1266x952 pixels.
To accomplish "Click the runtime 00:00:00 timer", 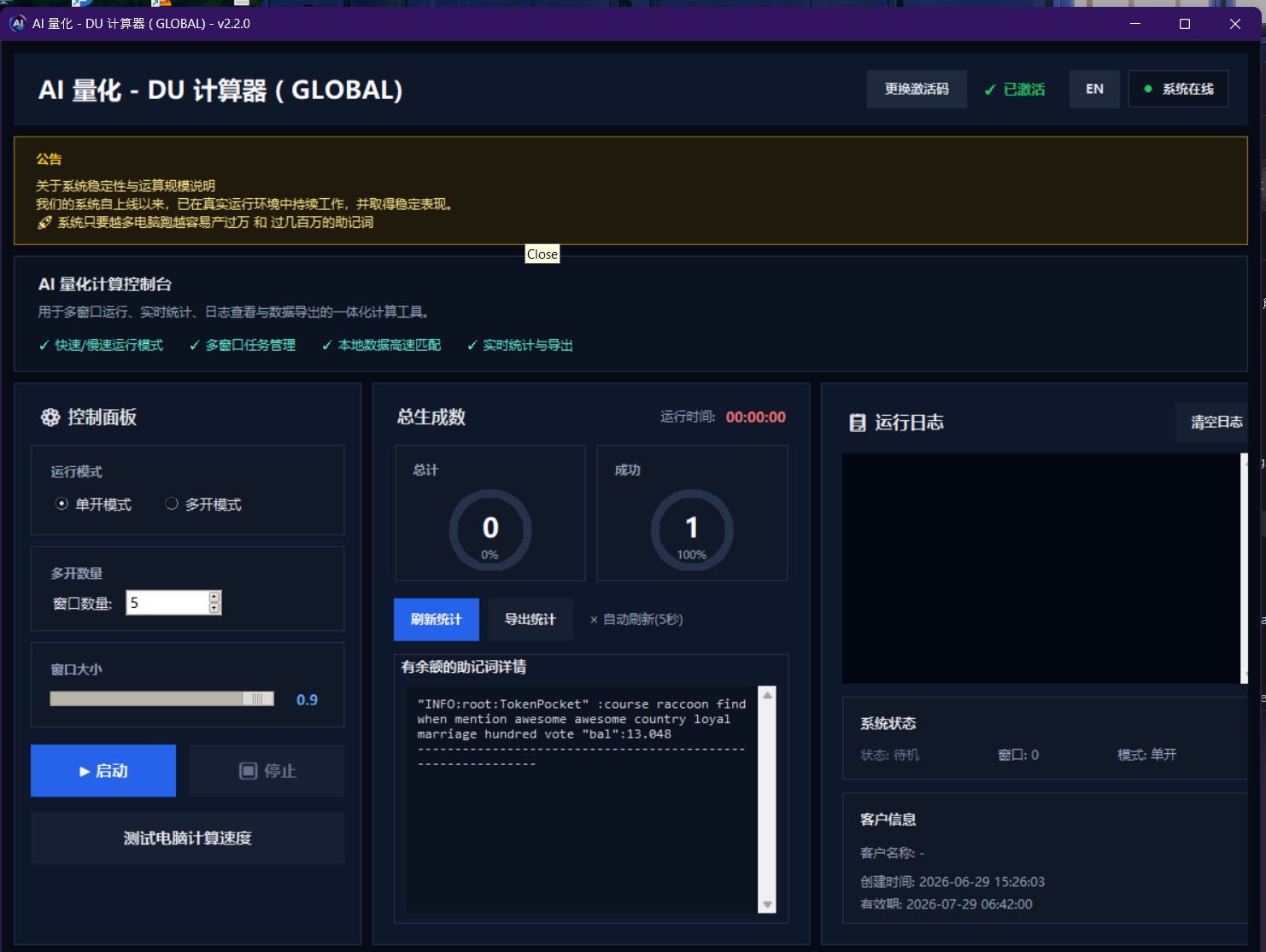I will [x=755, y=418].
